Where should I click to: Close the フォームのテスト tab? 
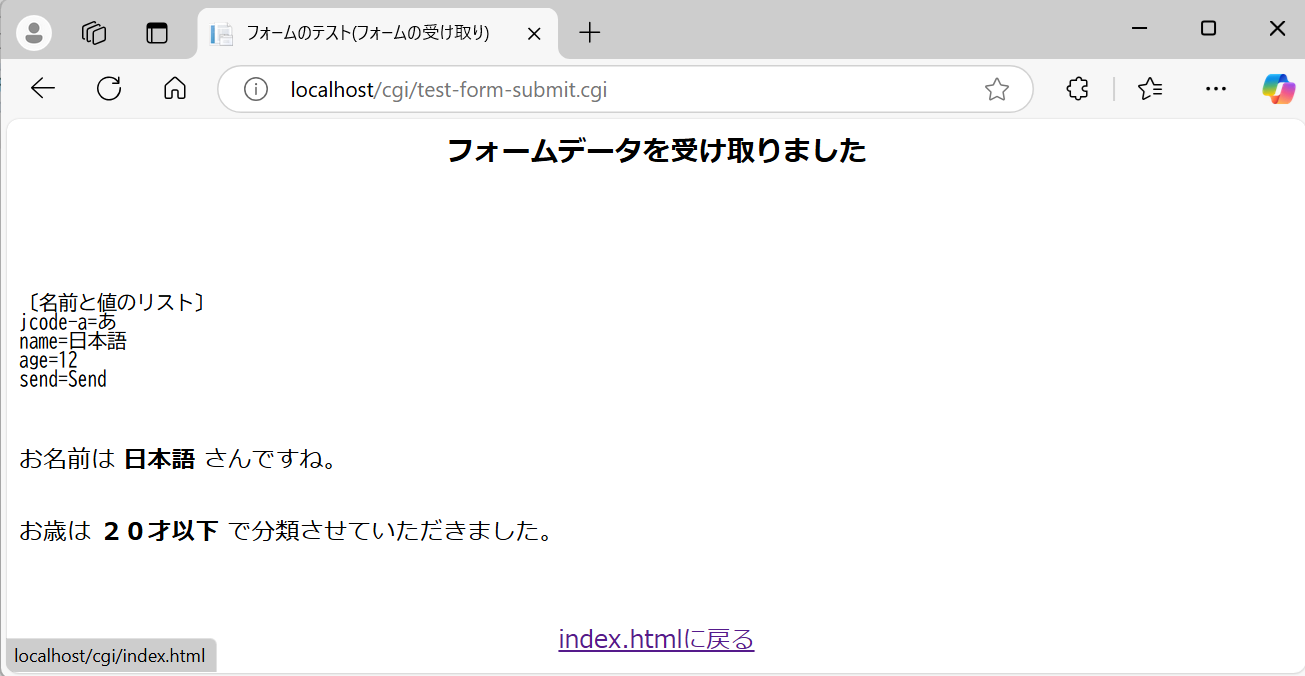(533, 33)
